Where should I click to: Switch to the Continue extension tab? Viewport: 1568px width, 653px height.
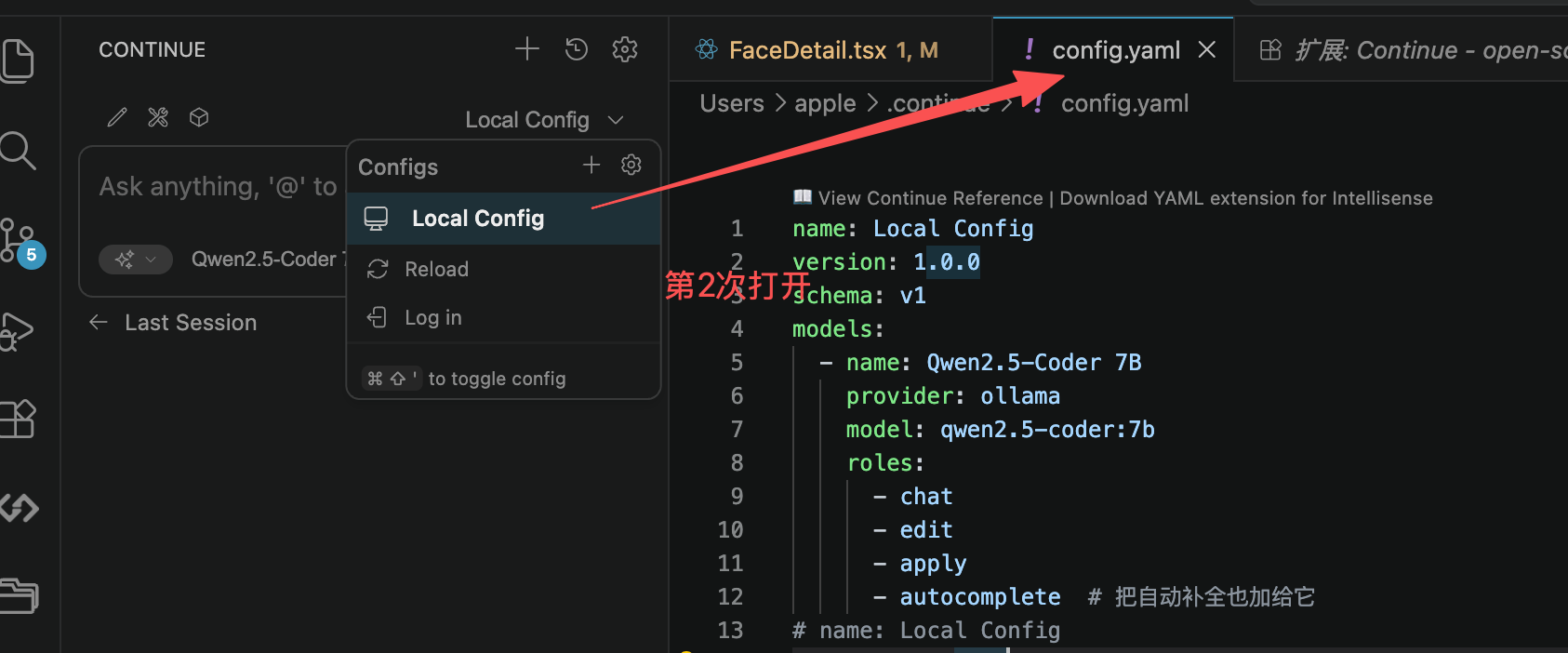(1403, 50)
